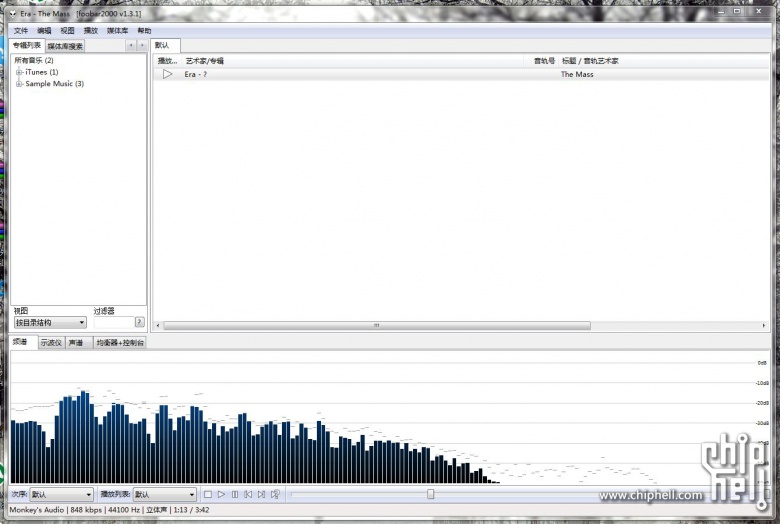Open the 视图 menu
This screenshot has height=524, width=780.
click(x=67, y=31)
